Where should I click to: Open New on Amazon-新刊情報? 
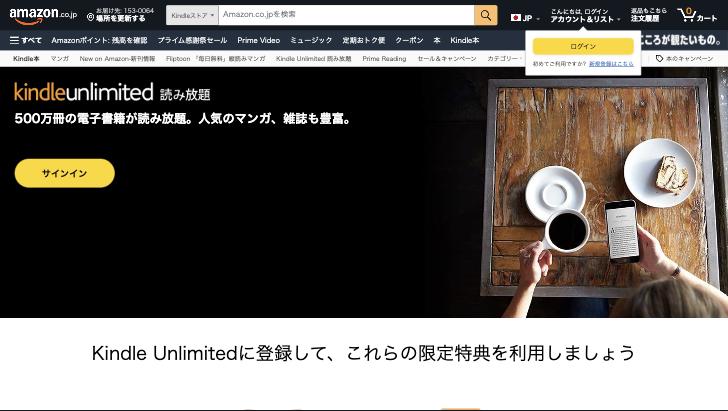(x=117, y=59)
